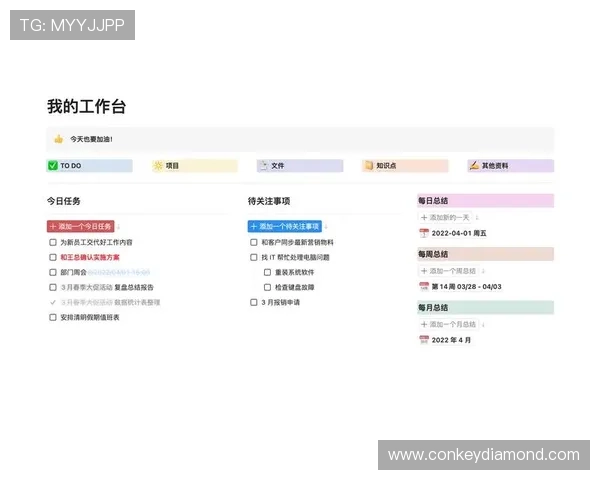Check the 复盘总结报告 task checkbox
This screenshot has height=480, width=600.
tap(53, 287)
